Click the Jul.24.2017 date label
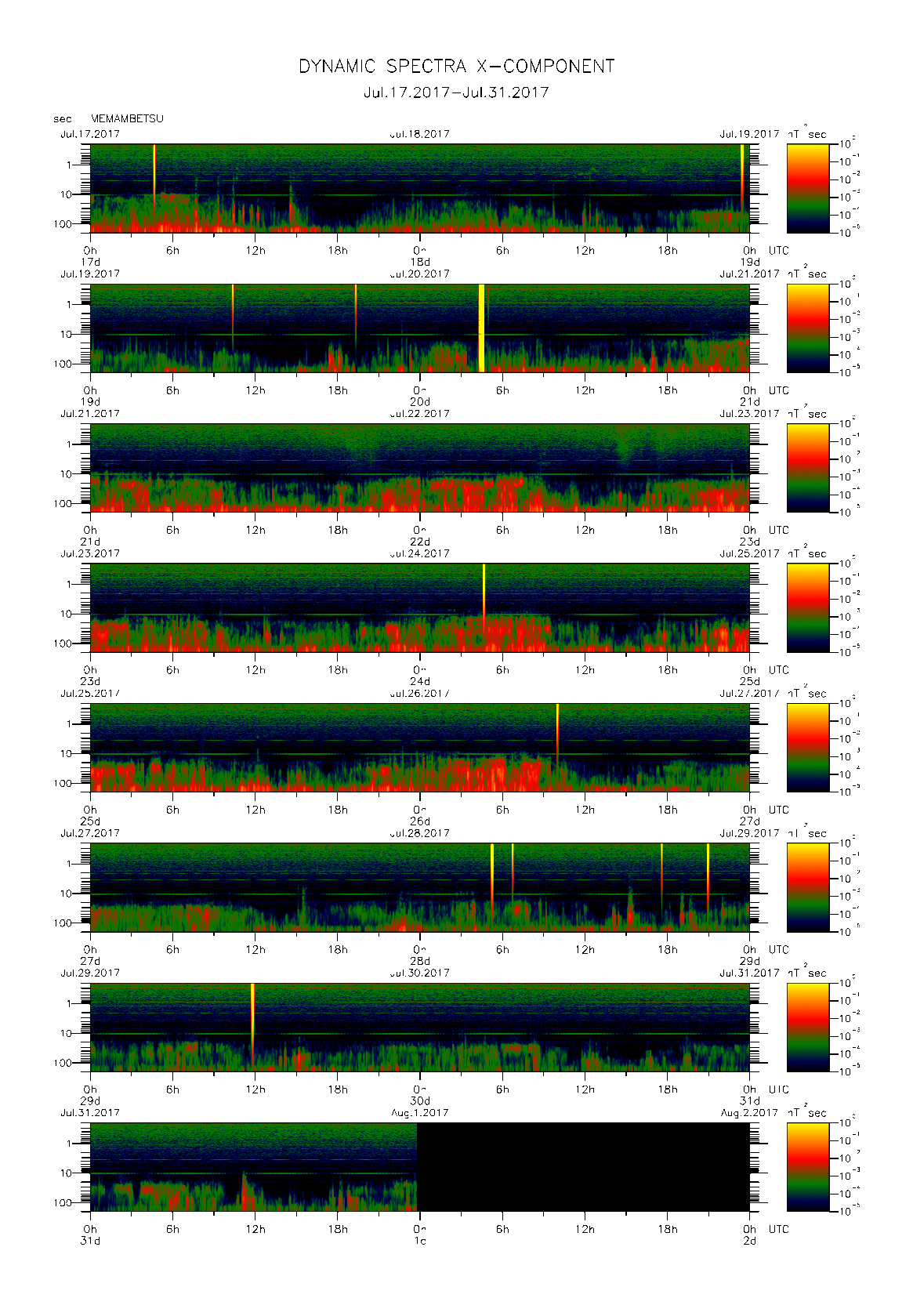 (420, 553)
